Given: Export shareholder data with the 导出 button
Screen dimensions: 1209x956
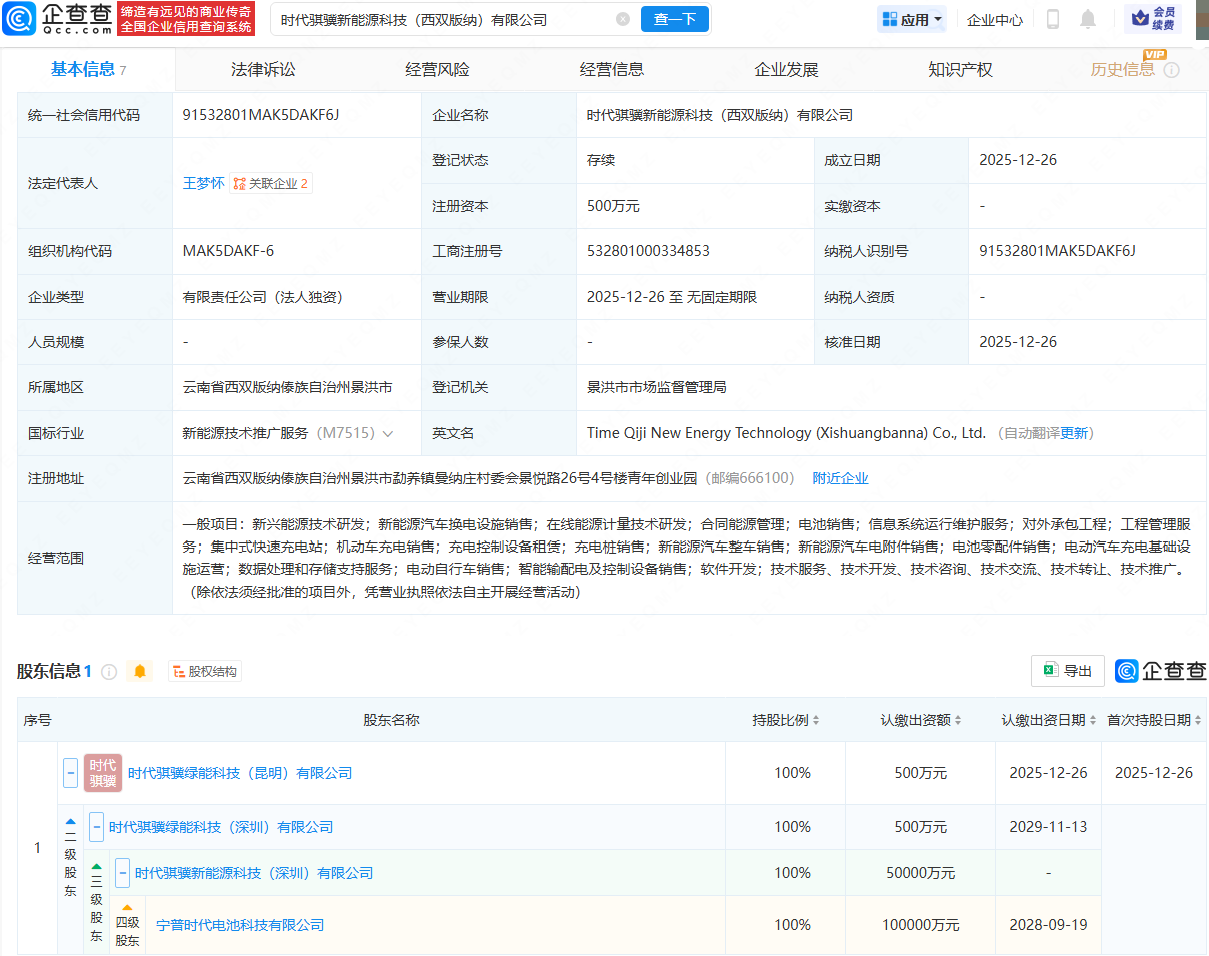Looking at the screenshot, I should 1067,671.
